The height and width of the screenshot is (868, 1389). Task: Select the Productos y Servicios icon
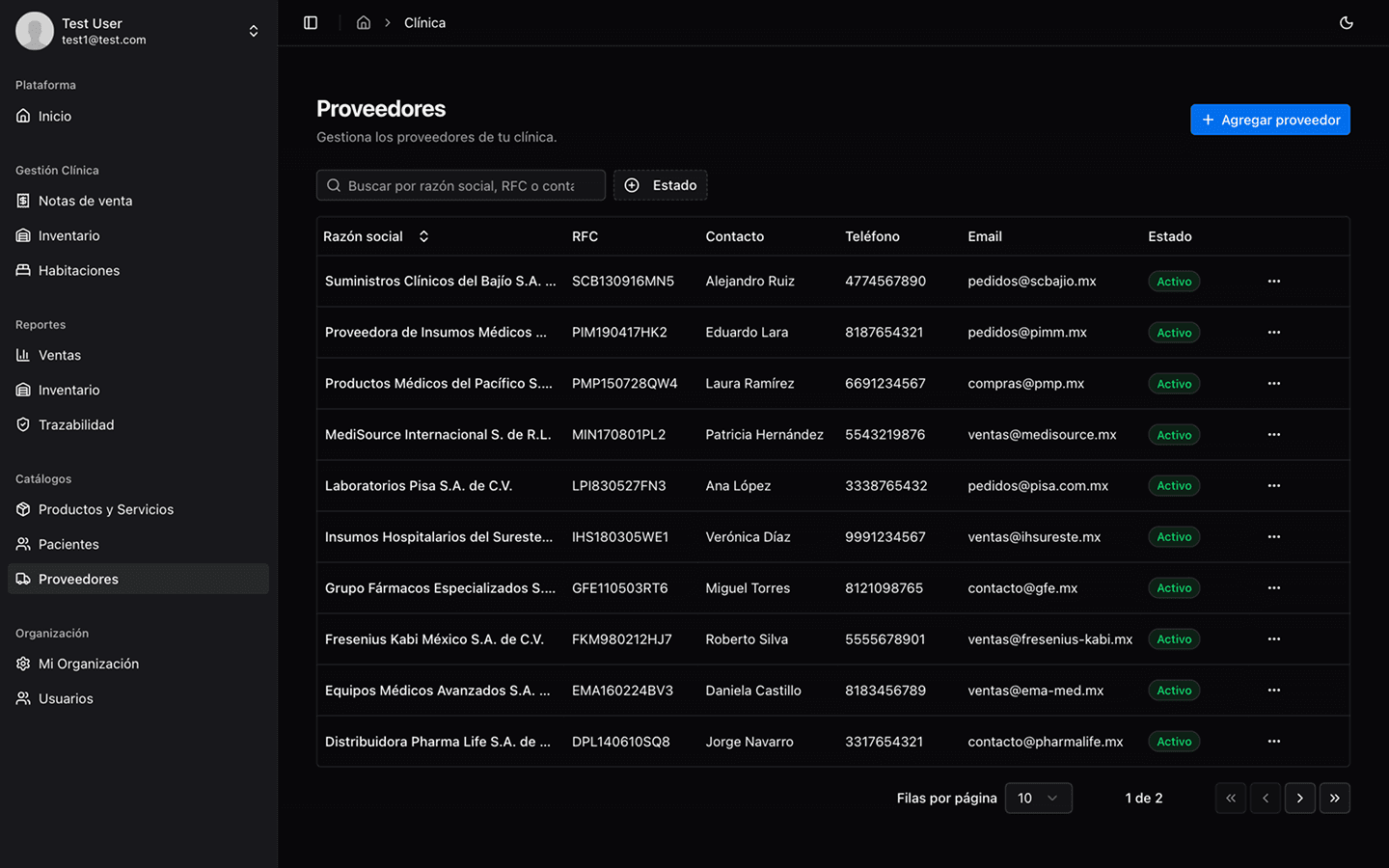(21, 509)
